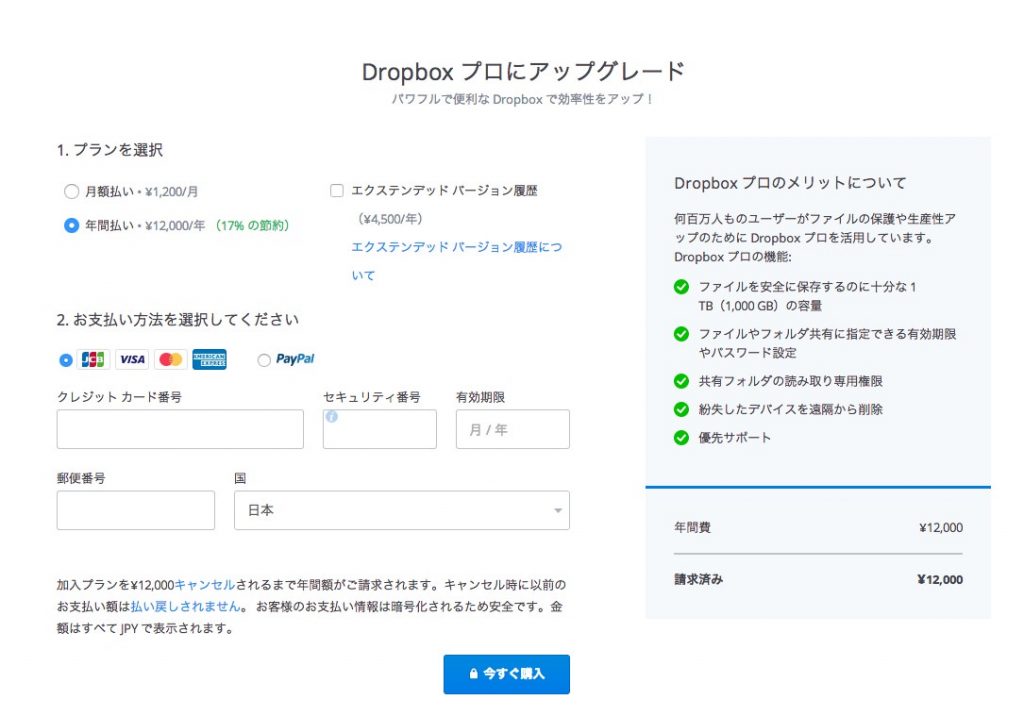
Task: Focus the セキュリティ番号 input field
Action: tap(379, 429)
